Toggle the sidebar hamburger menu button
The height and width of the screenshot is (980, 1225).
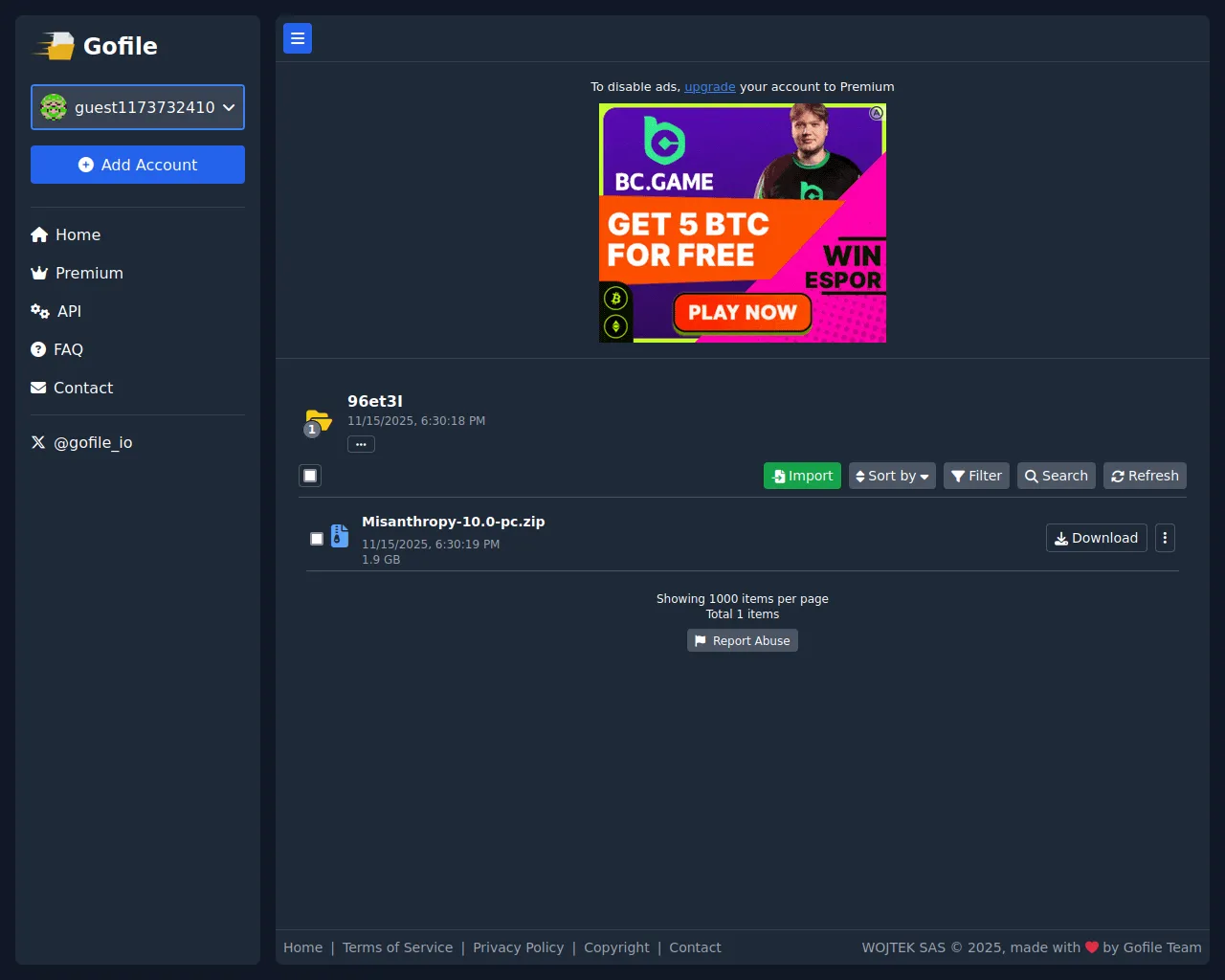click(298, 38)
